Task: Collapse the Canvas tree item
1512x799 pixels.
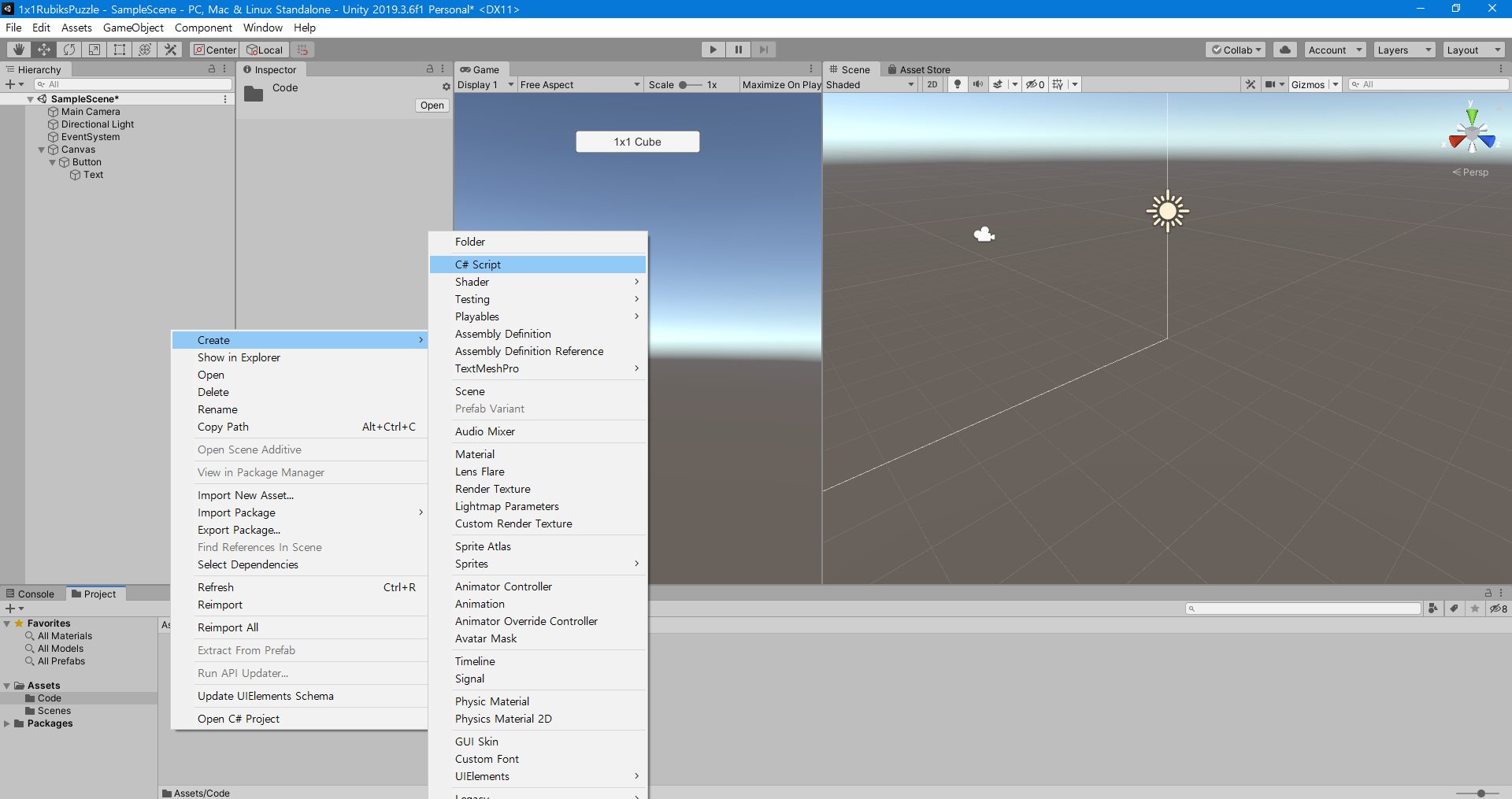Action: pos(42,150)
